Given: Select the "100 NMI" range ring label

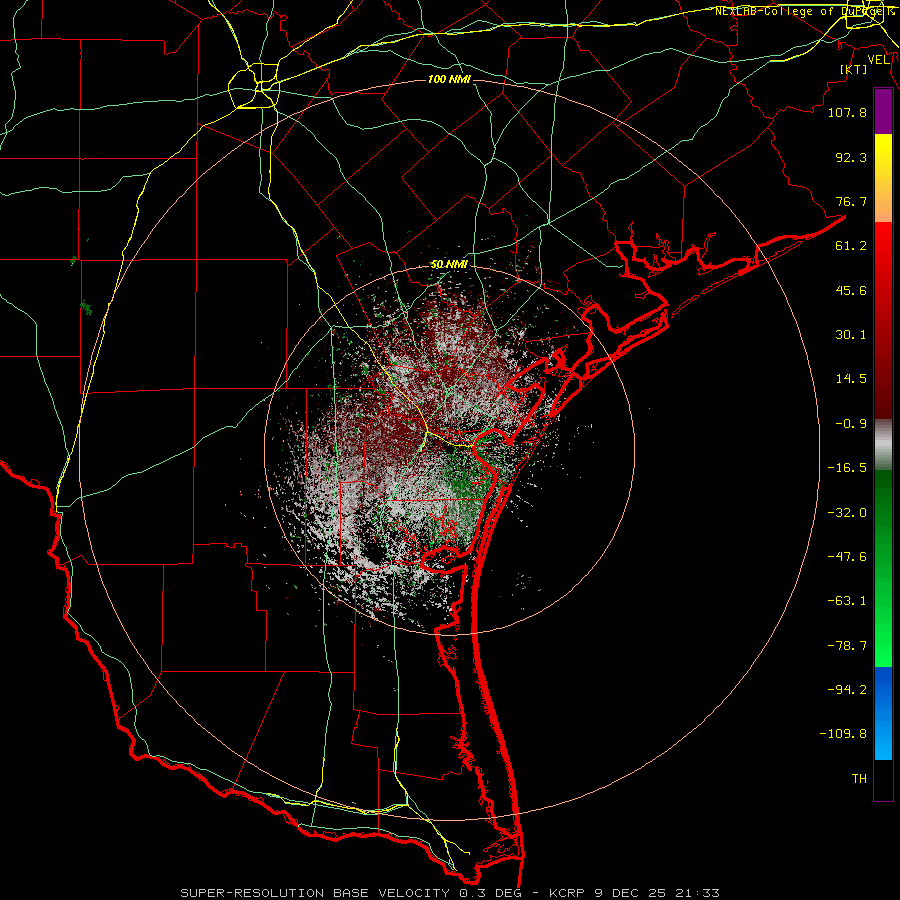Looking at the screenshot, I should click(x=449, y=79).
